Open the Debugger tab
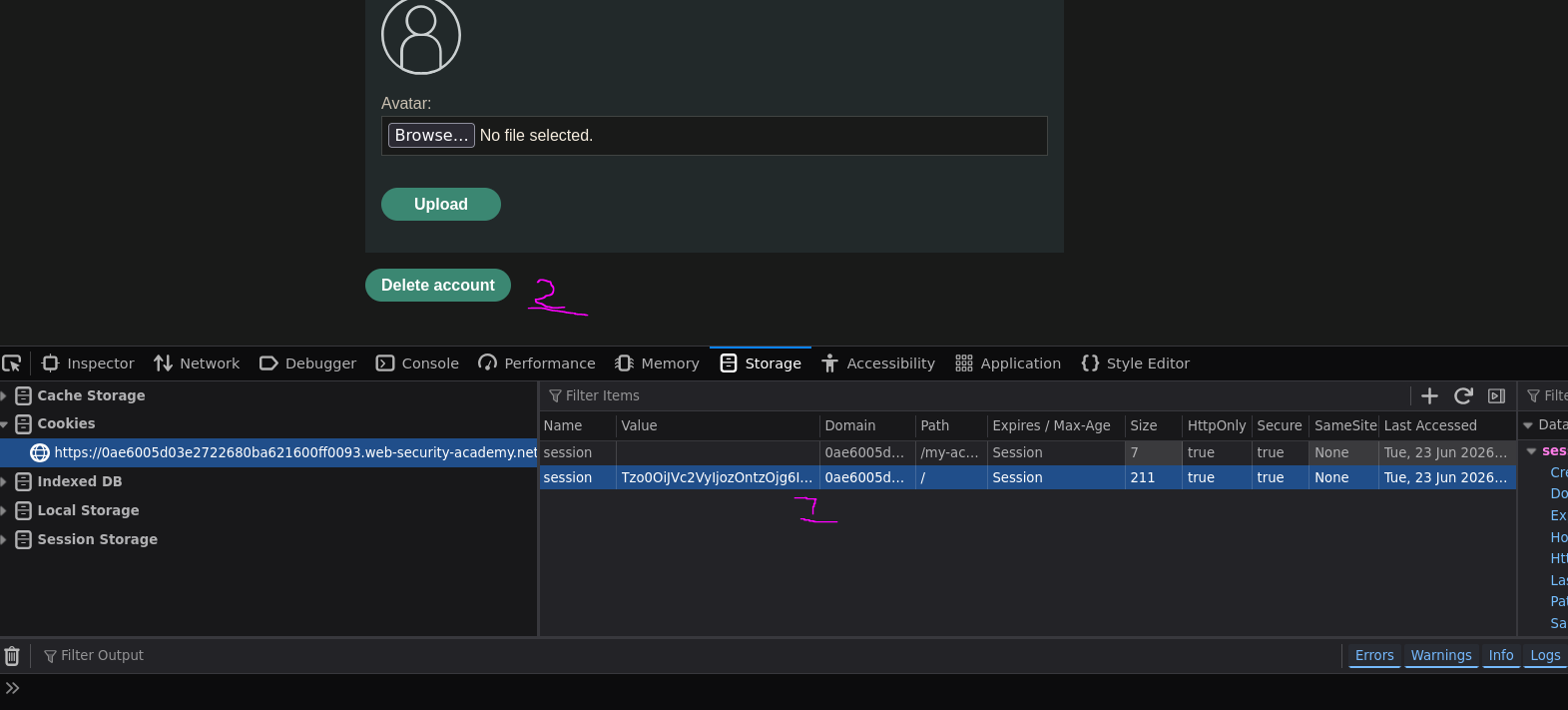This screenshot has width=1568, height=710. pos(307,363)
